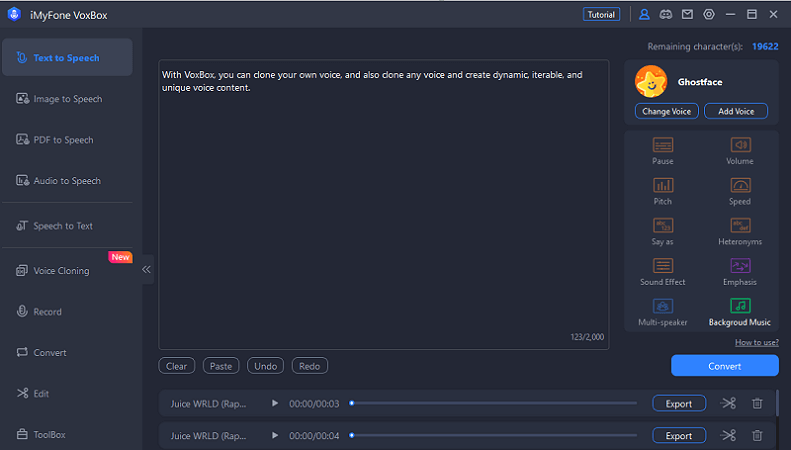Export the 00:03 audio clip

point(679,404)
